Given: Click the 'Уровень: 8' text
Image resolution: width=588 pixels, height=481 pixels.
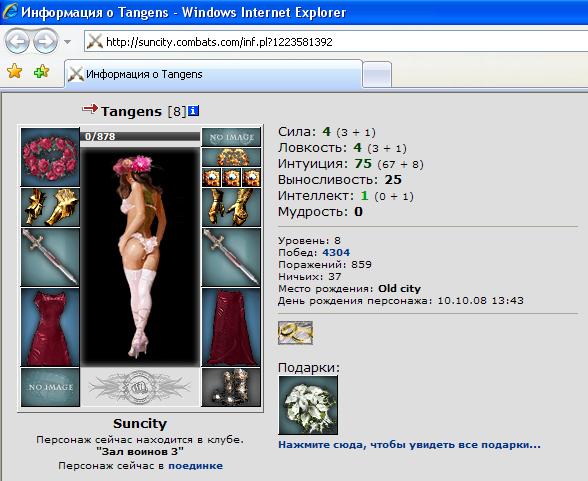Looking at the screenshot, I should [309, 241].
